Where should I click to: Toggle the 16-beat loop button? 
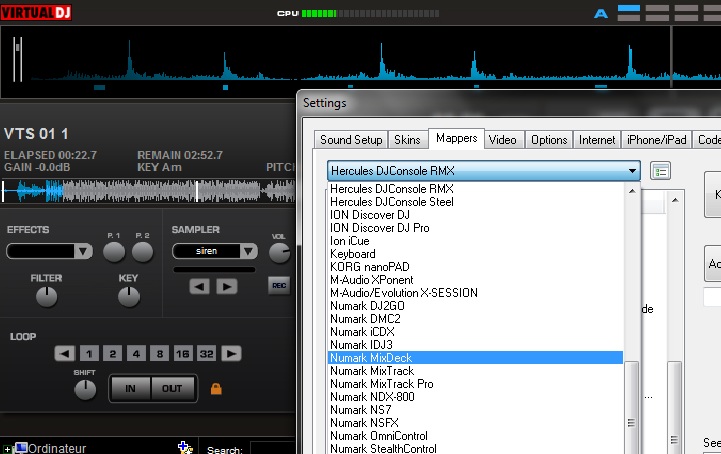pyautogui.click(x=182, y=353)
